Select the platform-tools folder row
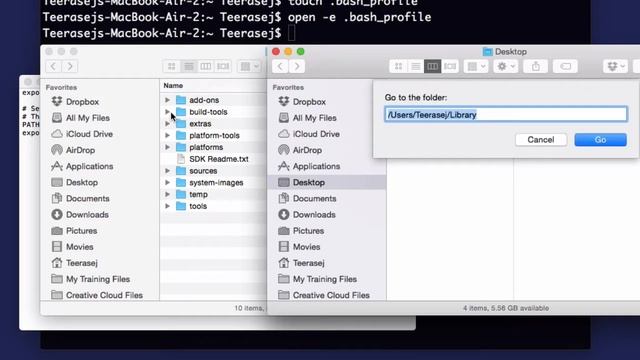640x360 pixels. click(x=213, y=136)
